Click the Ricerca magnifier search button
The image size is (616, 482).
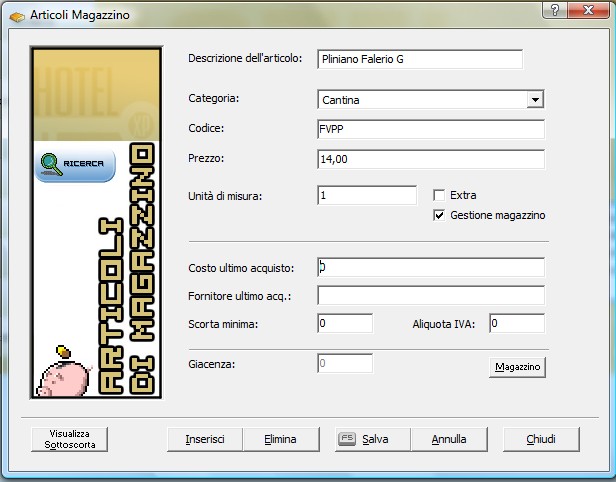(75, 164)
